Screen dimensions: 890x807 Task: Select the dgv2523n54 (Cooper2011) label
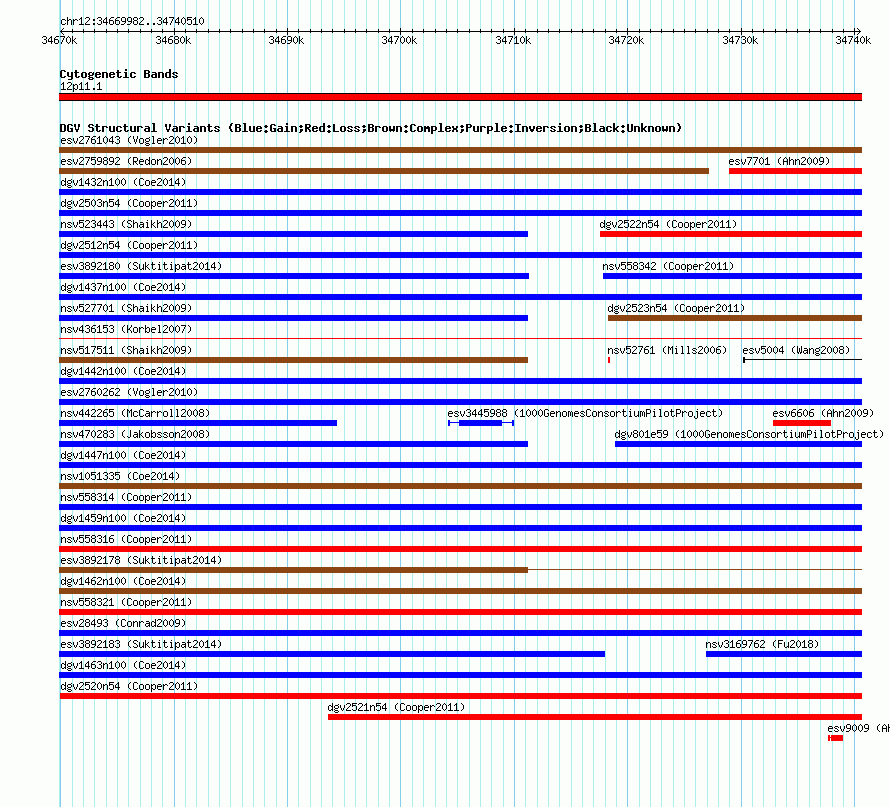676,308
